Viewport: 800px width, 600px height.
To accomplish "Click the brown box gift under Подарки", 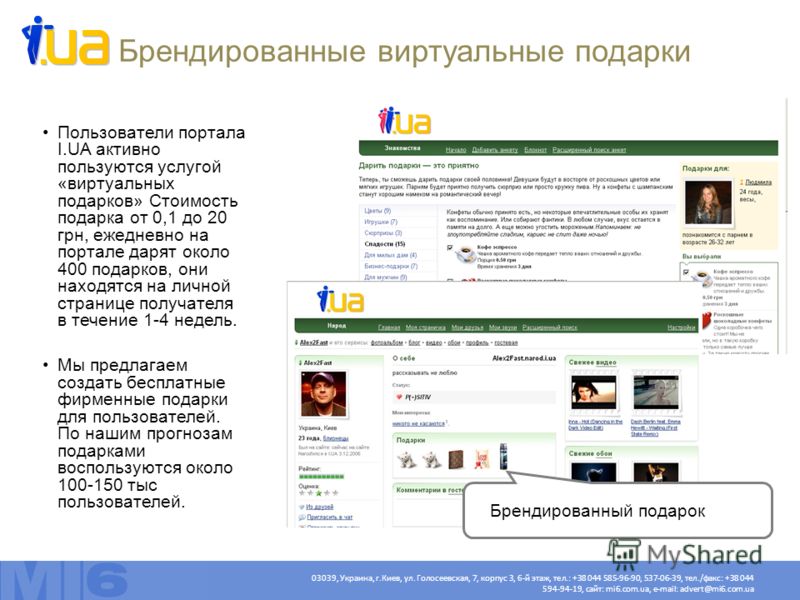I will [456, 459].
